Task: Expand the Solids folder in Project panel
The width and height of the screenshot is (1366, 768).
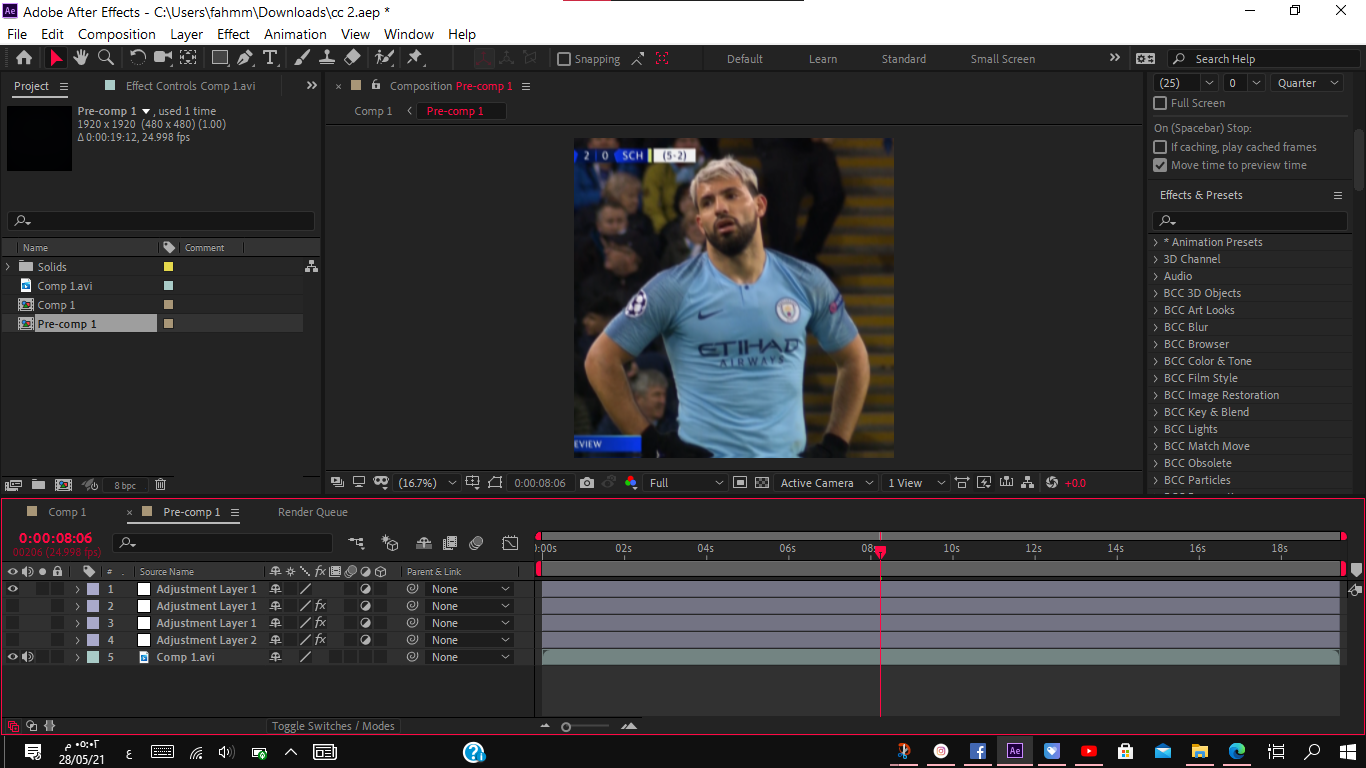Action: tap(9, 267)
